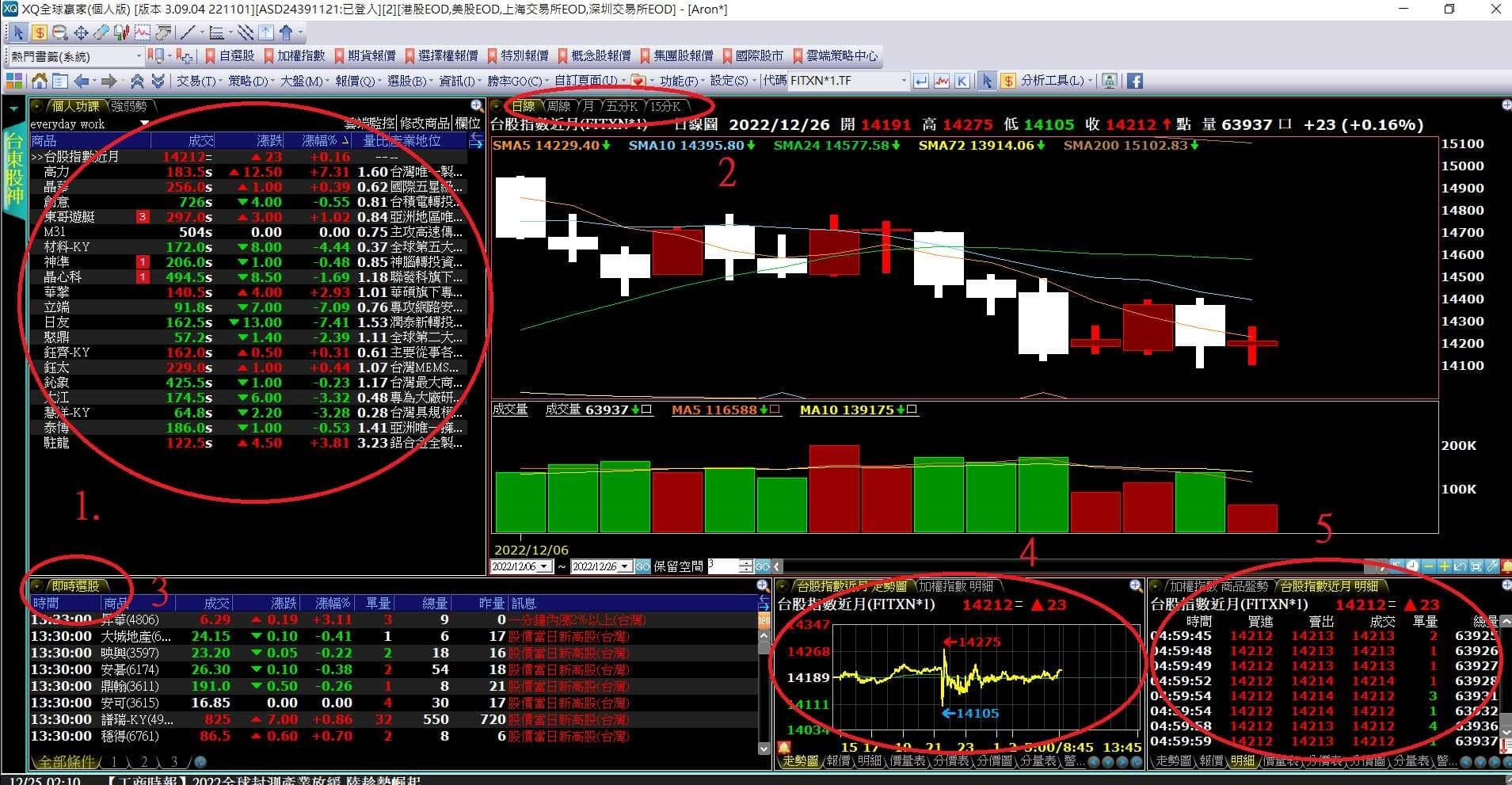
Task: Click the Home icon in the navigation toolbar
Action: [x=39, y=81]
